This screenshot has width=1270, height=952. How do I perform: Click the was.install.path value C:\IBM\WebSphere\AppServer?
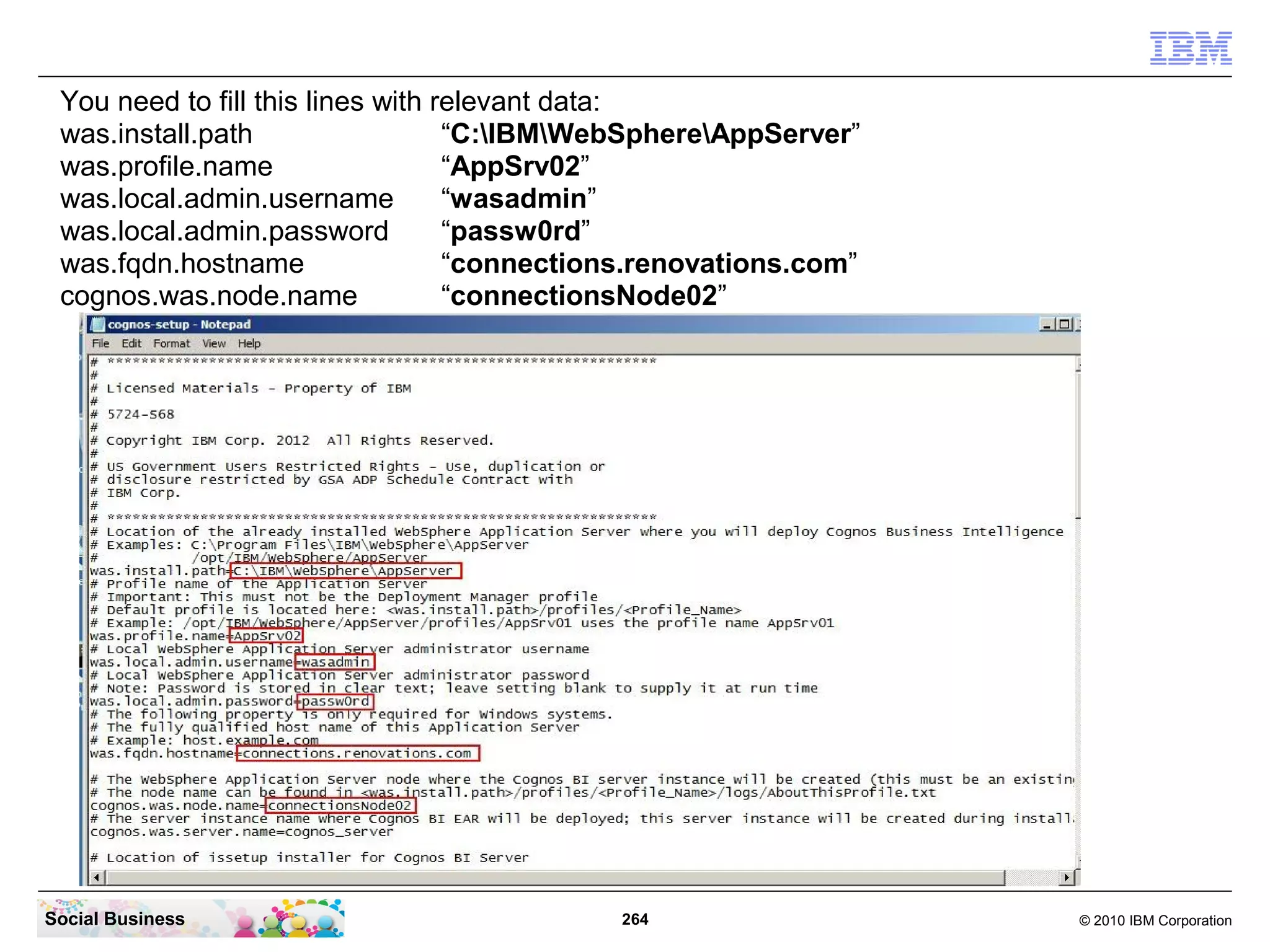pos(345,571)
